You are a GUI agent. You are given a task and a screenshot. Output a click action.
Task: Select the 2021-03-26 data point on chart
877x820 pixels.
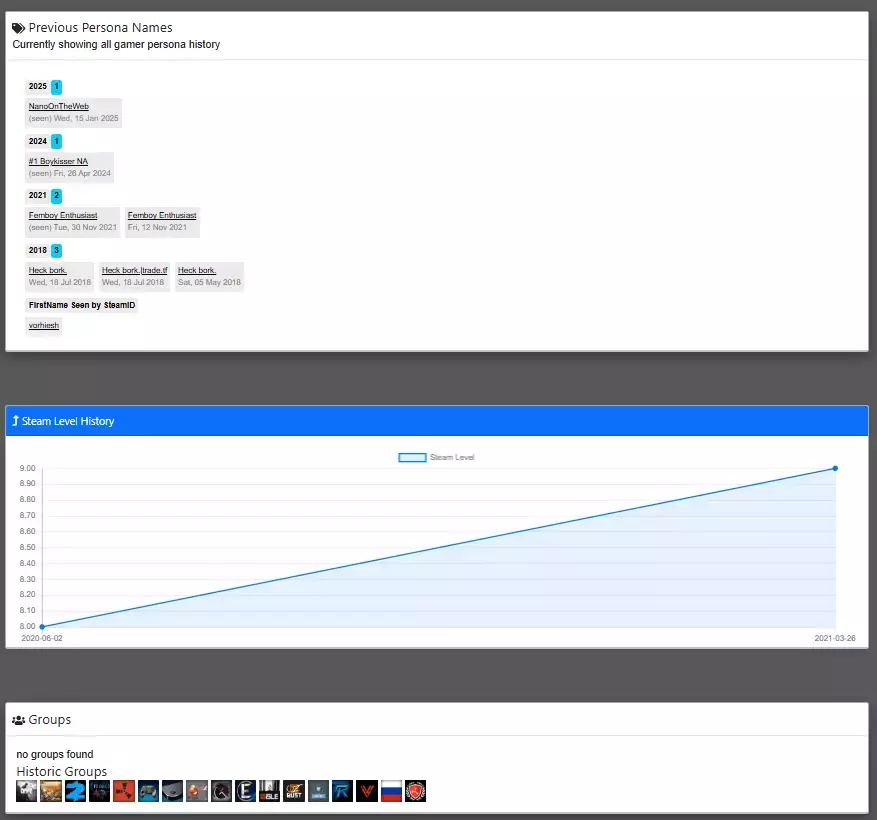[x=835, y=468]
